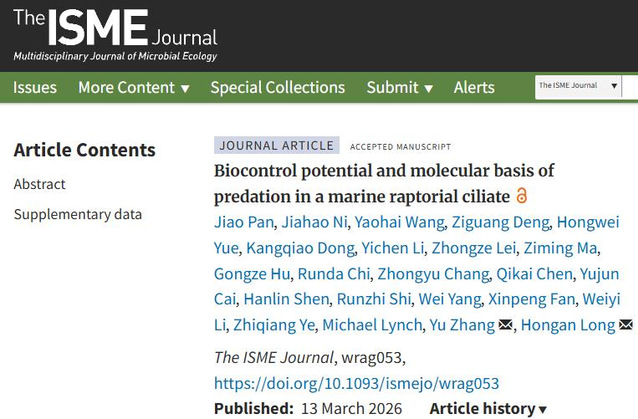Jump to the Abstract section
The height and width of the screenshot is (419, 638).
click(40, 184)
